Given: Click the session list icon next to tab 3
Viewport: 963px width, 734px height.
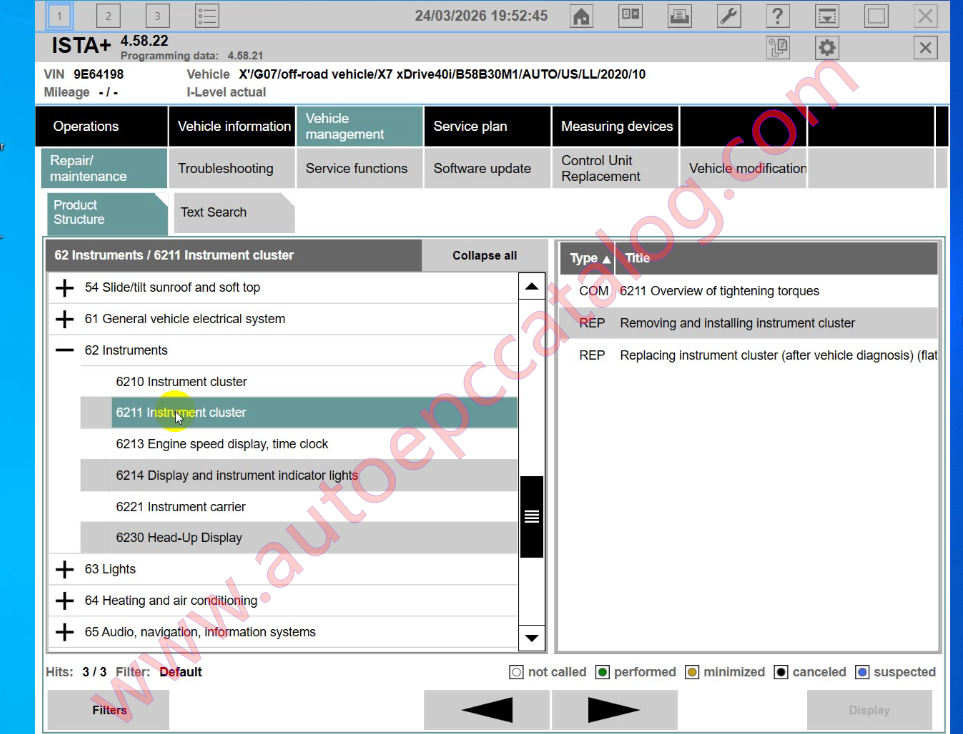Looking at the screenshot, I should (x=208, y=15).
